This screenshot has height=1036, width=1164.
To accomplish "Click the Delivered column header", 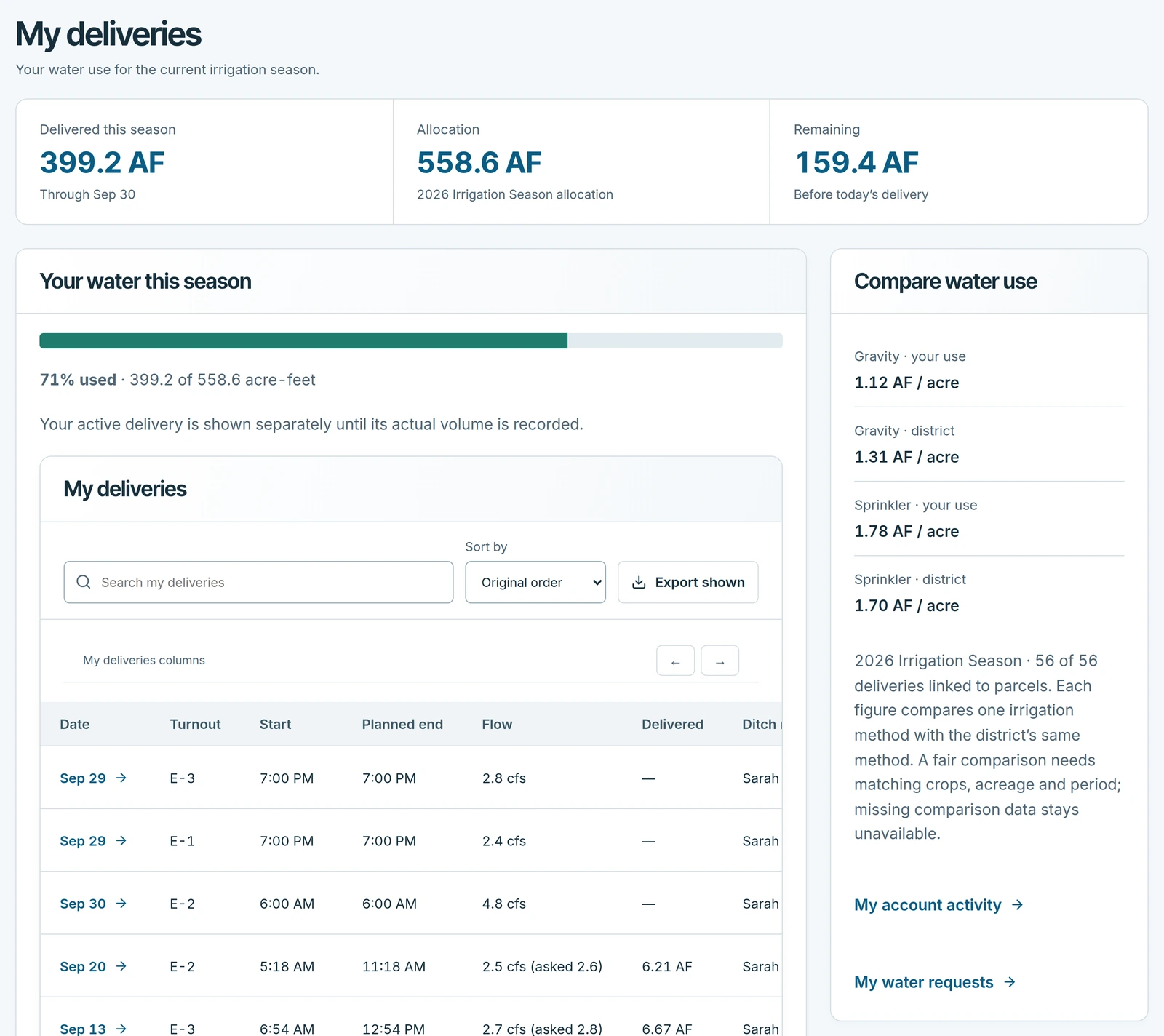I will [x=672, y=724].
